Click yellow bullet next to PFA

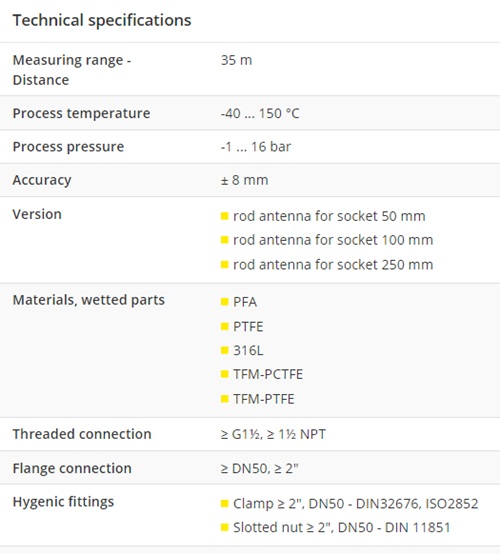tap(224, 301)
